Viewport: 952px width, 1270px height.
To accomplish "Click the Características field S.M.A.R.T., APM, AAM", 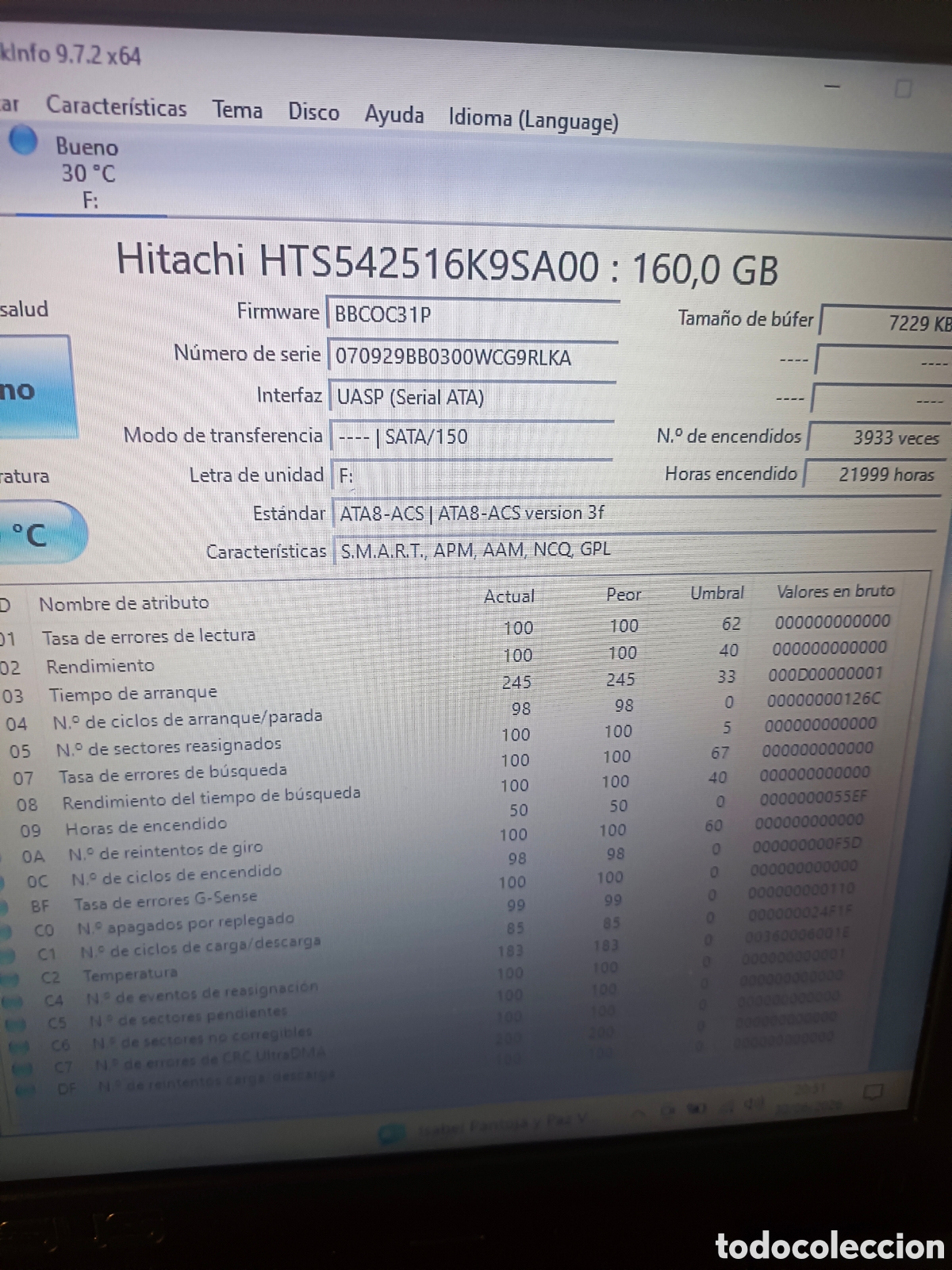I will pos(635,548).
